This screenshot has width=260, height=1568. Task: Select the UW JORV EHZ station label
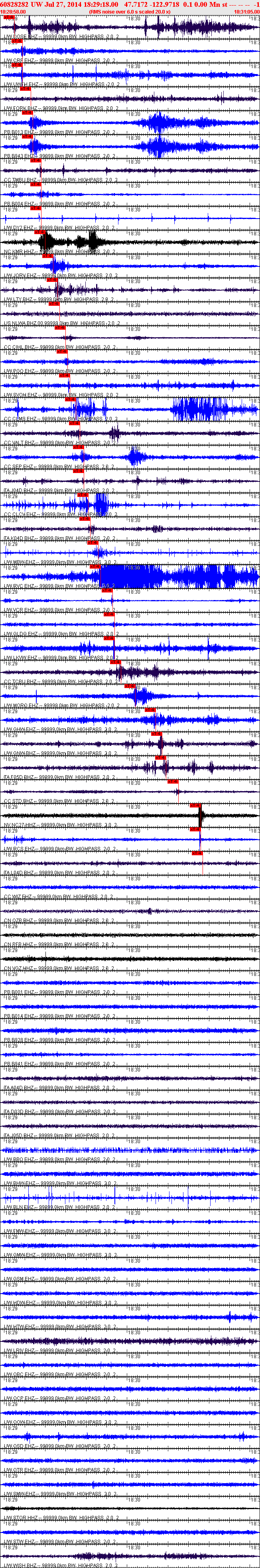[x=61, y=276]
